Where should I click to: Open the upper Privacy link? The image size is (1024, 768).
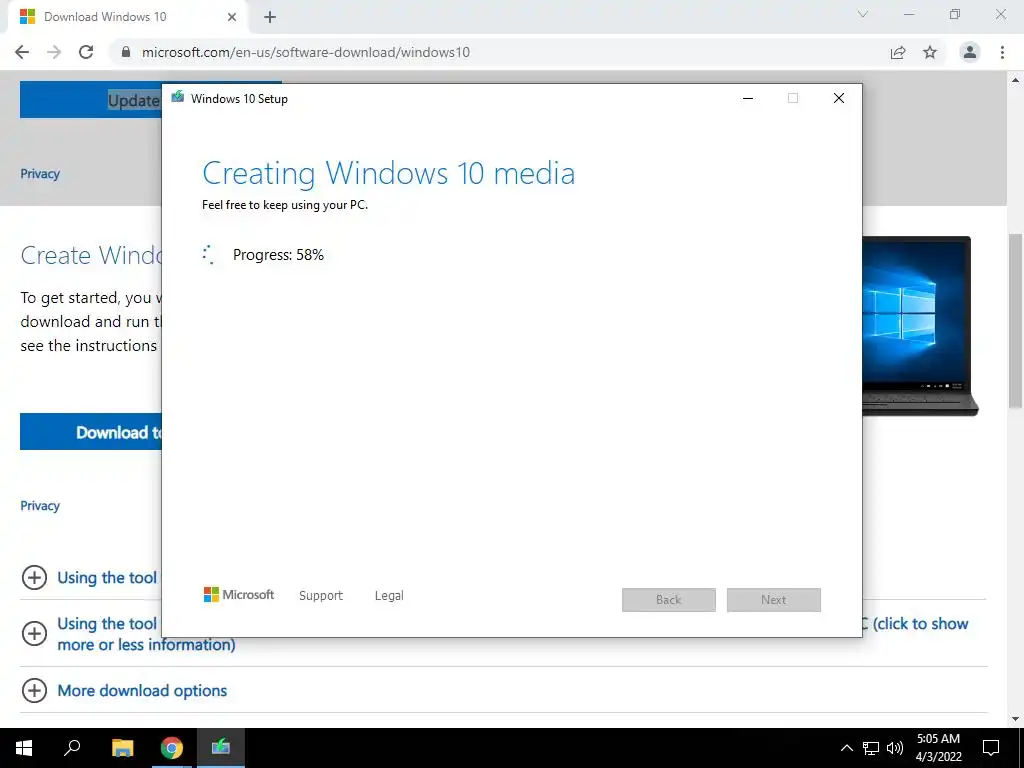[x=40, y=174]
